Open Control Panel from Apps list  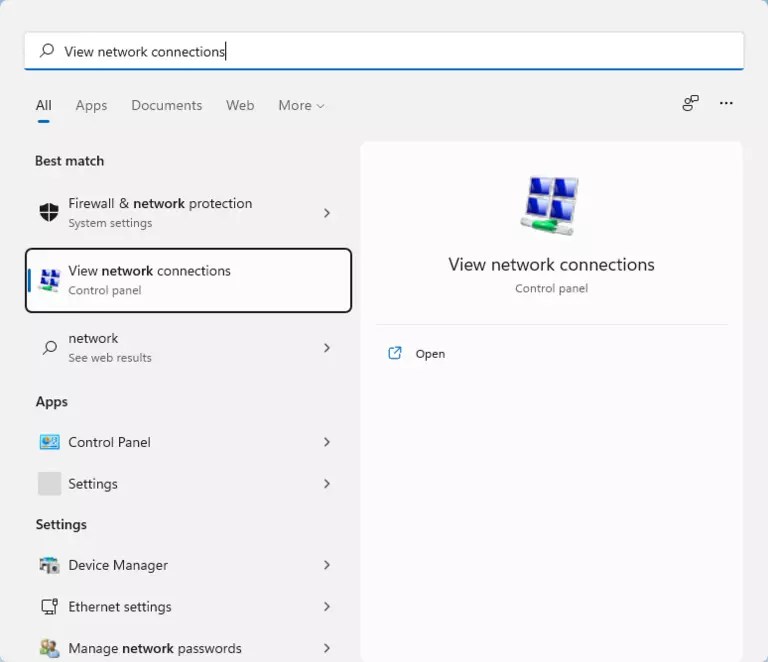(x=188, y=442)
